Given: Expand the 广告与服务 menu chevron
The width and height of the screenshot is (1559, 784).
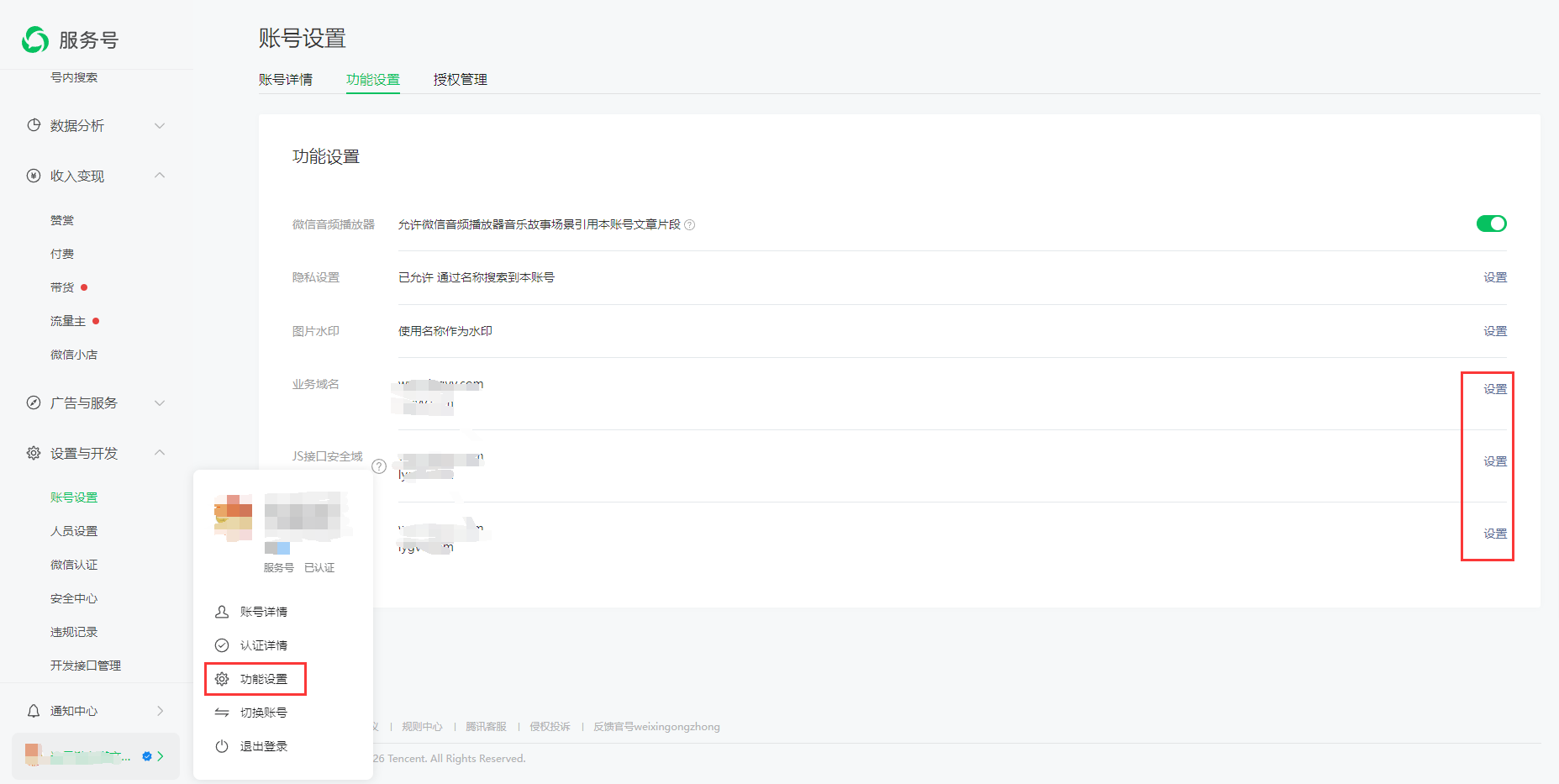Looking at the screenshot, I should pyautogui.click(x=160, y=403).
